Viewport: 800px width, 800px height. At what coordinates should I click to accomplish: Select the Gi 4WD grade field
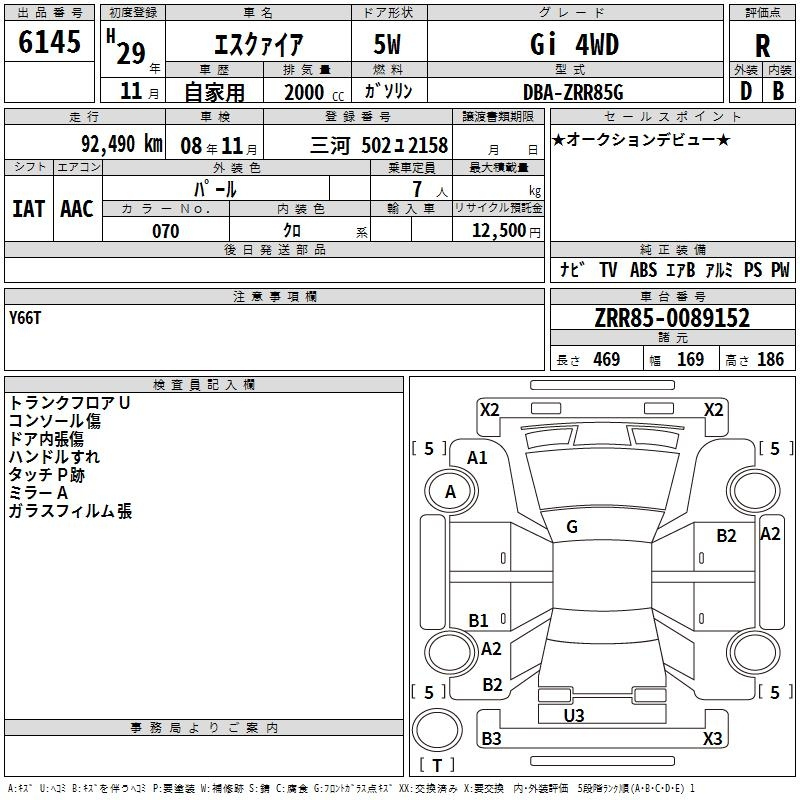pos(574,45)
